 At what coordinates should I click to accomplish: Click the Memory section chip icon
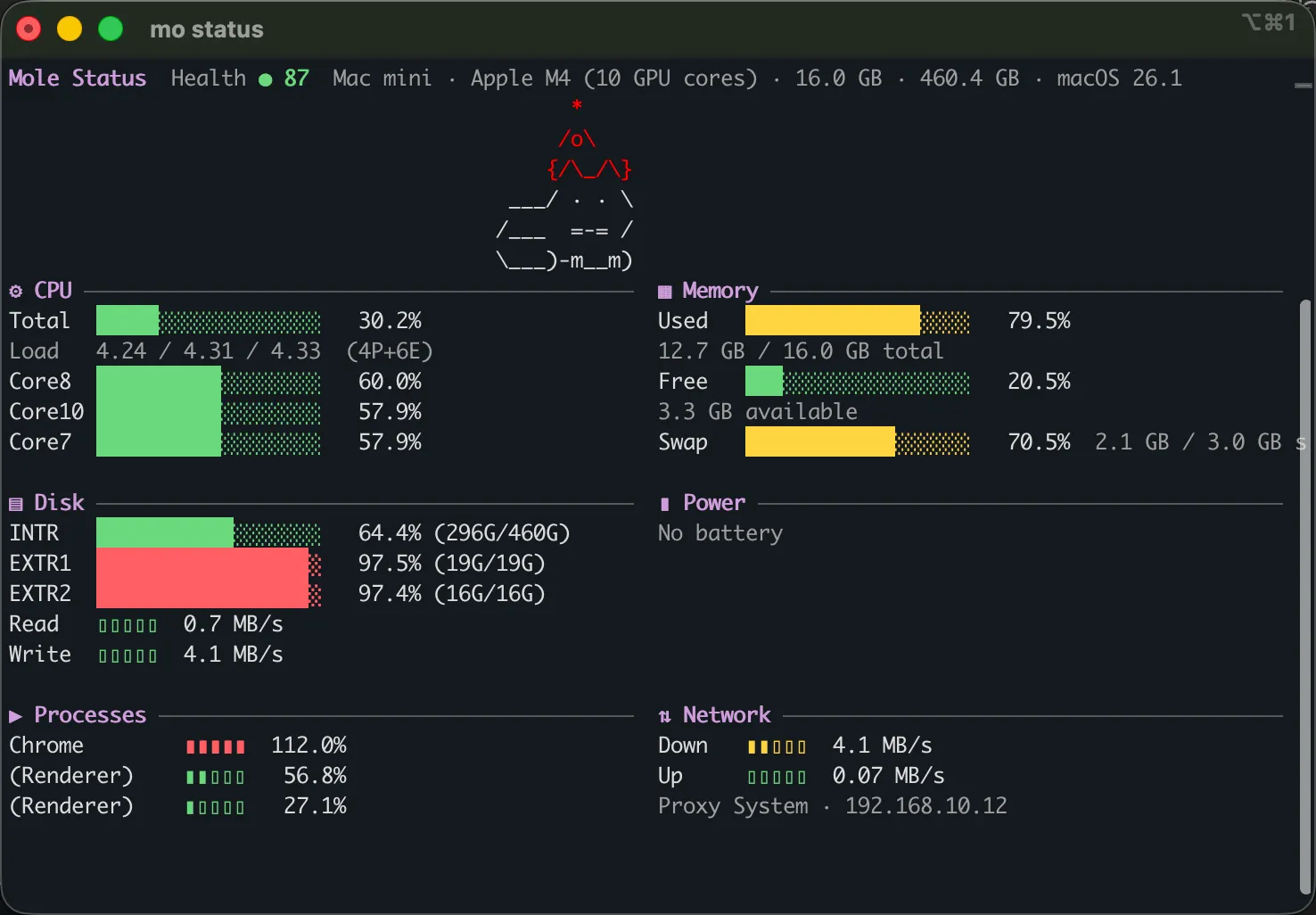pyautogui.click(x=664, y=292)
